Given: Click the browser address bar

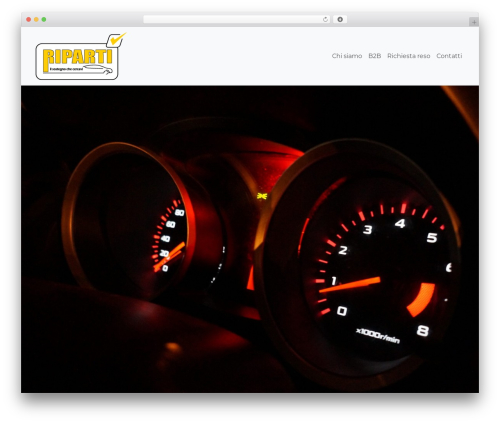Looking at the screenshot, I should pyautogui.click(x=236, y=19).
